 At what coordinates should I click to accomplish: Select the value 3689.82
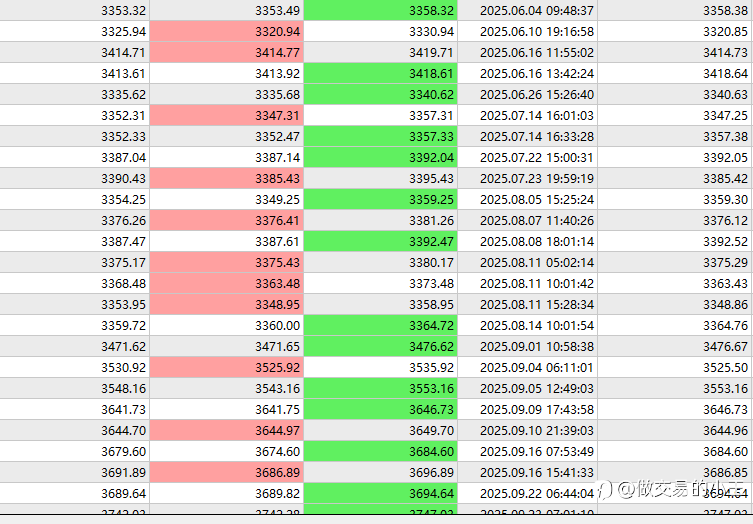pyautogui.click(x=278, y=493)
